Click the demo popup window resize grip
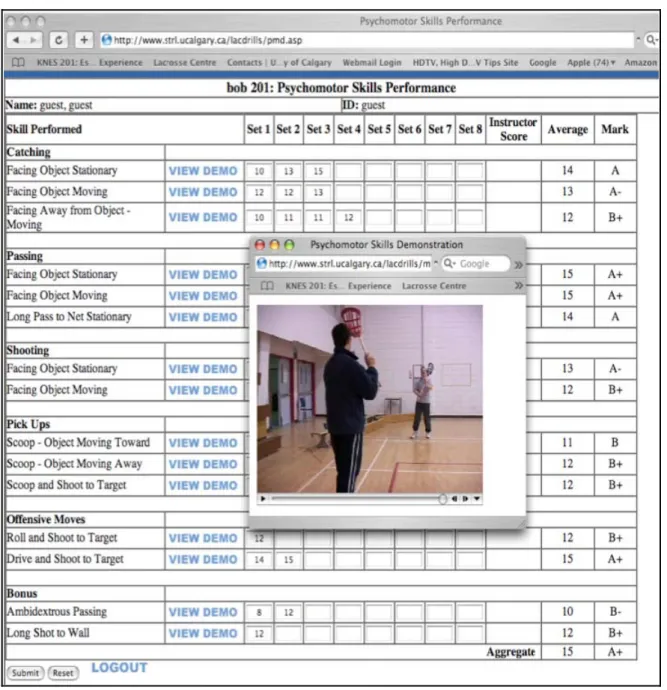 521,523
